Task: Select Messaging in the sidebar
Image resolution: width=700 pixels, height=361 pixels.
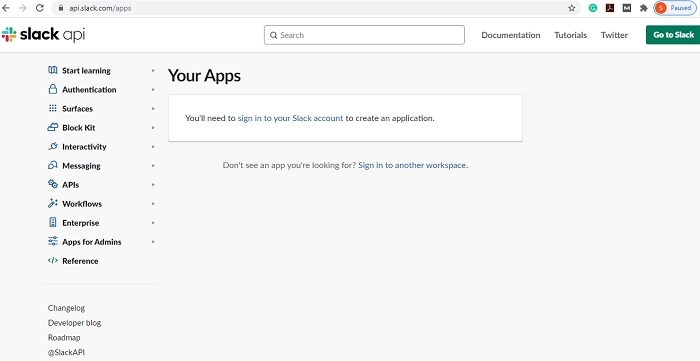Action: tap(81, 166)
